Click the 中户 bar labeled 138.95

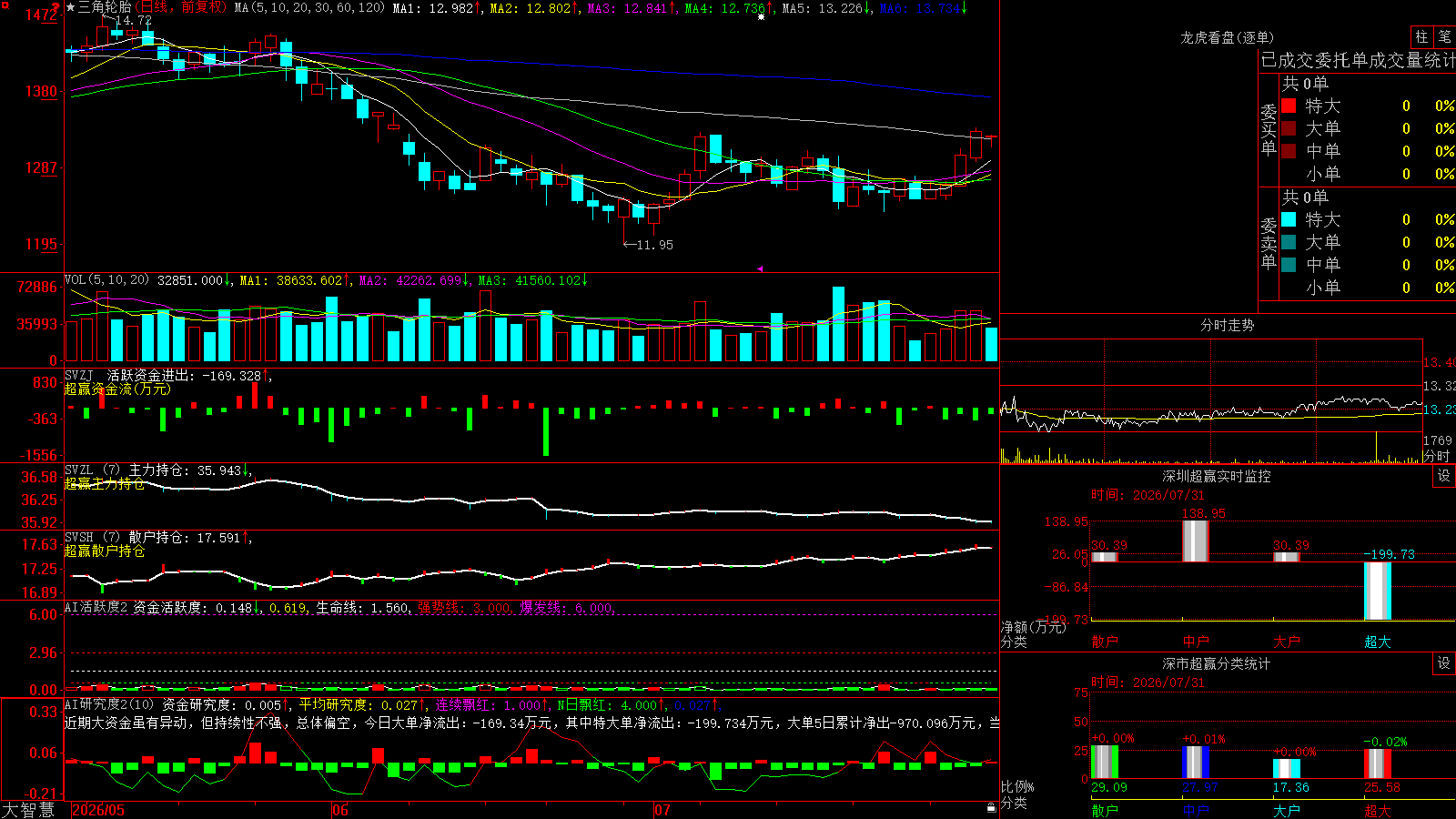(1196, 541)
